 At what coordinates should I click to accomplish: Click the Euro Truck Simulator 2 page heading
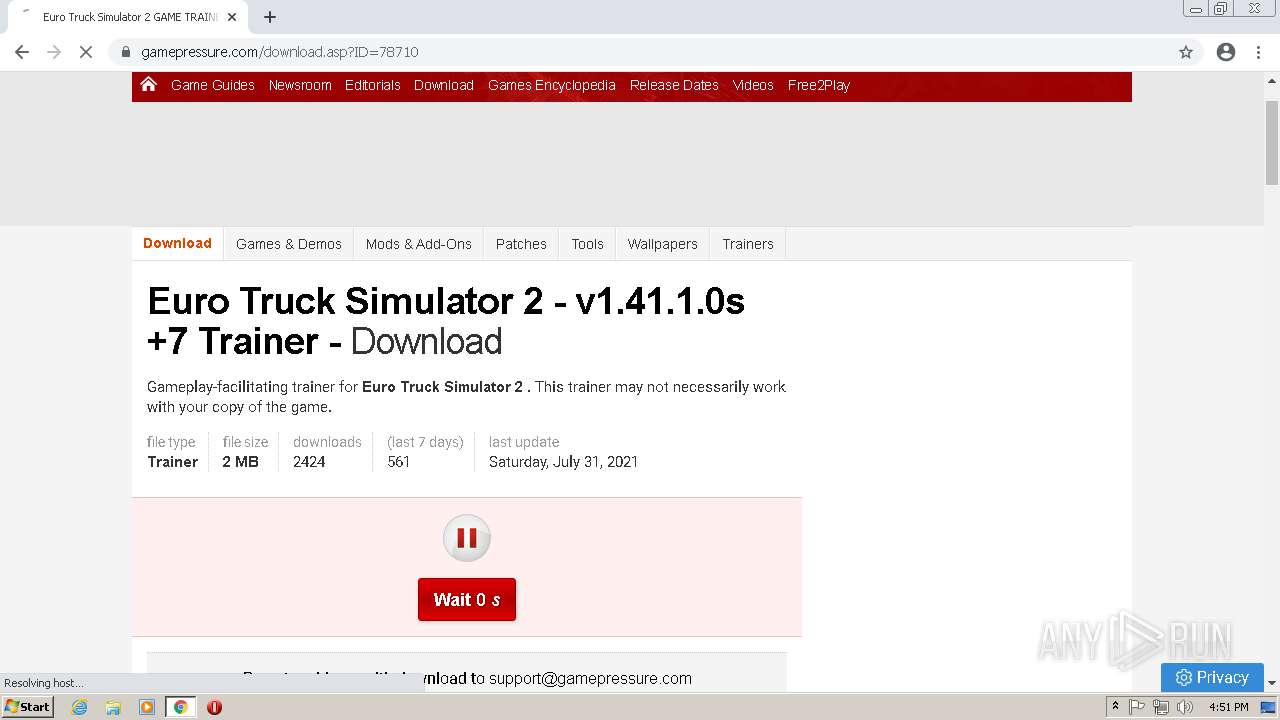[446, 321]
